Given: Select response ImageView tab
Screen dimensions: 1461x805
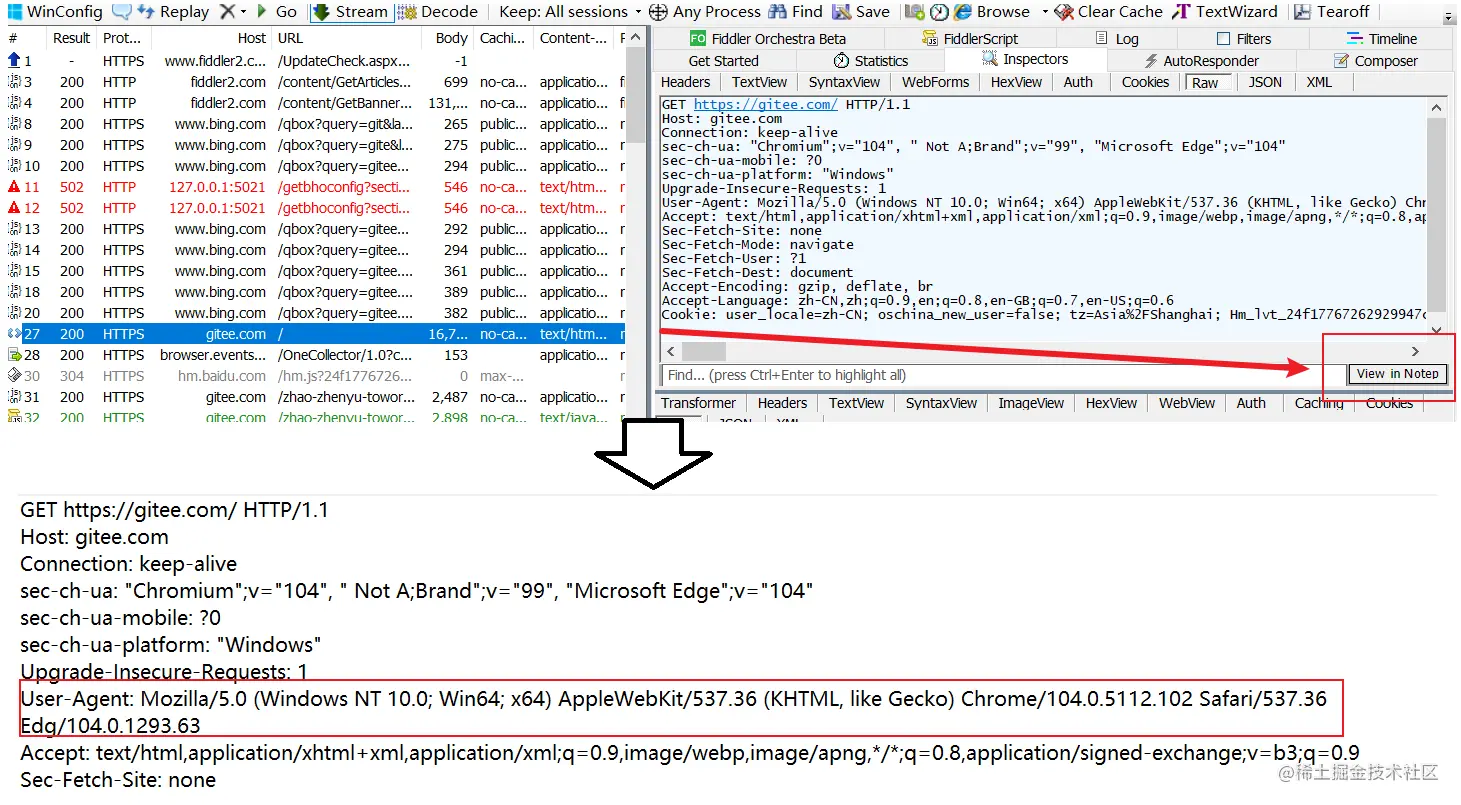Looking at the screenshot, I should 1031,403.
